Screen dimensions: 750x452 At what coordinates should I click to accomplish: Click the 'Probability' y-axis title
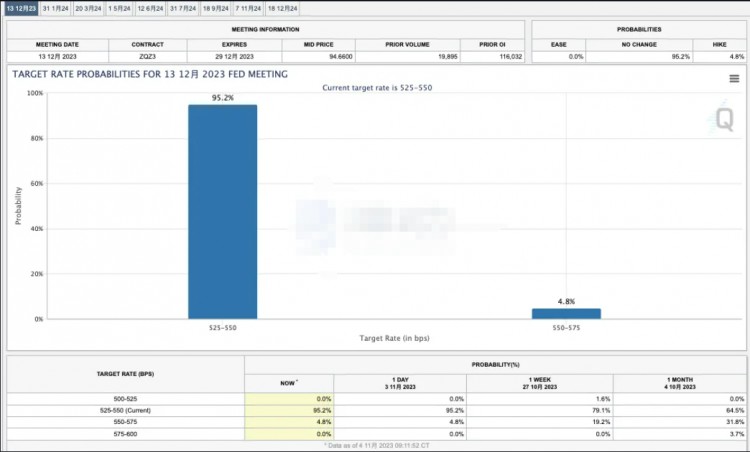click(18, 206)
